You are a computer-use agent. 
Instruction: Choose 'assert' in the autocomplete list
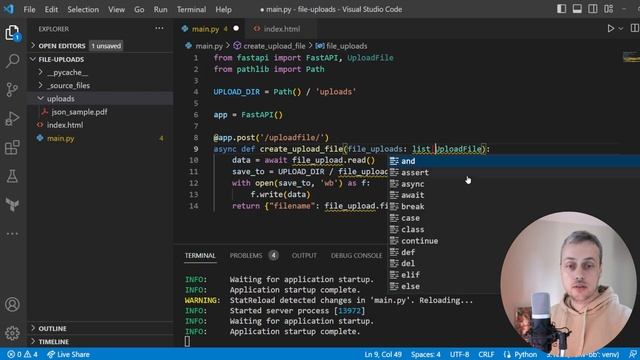[513, 173]
